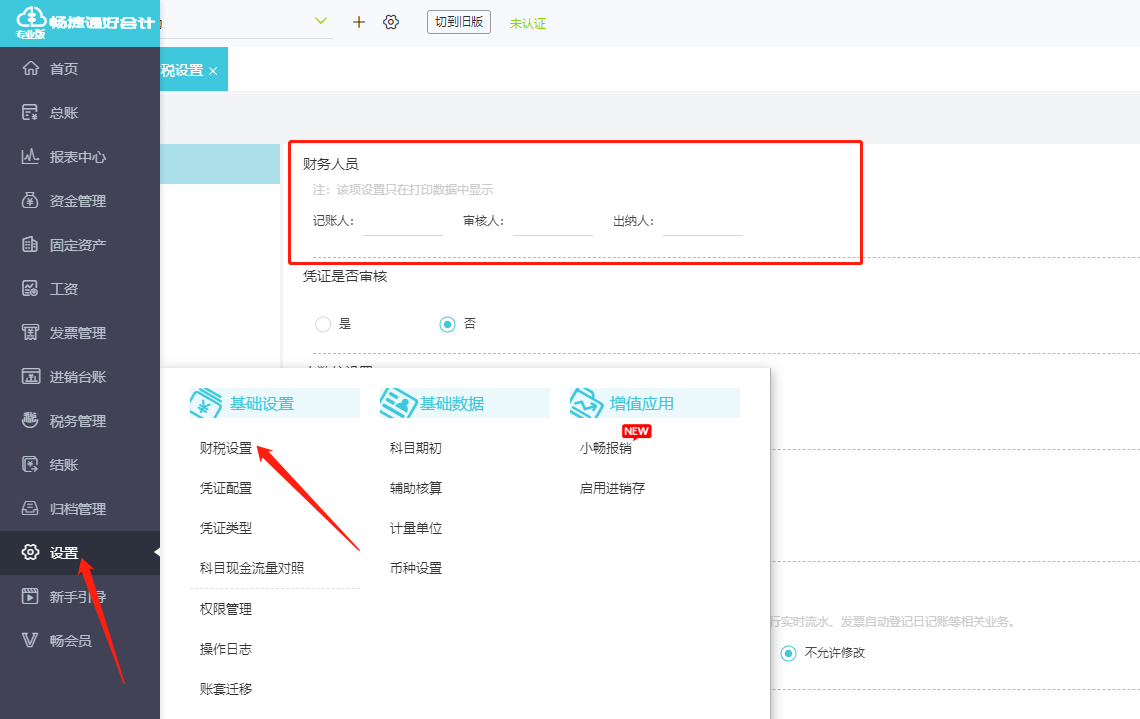Open the 新手引导 play icon
Viewport: 1140px width, 719px height.
click(x=31, y=597)
